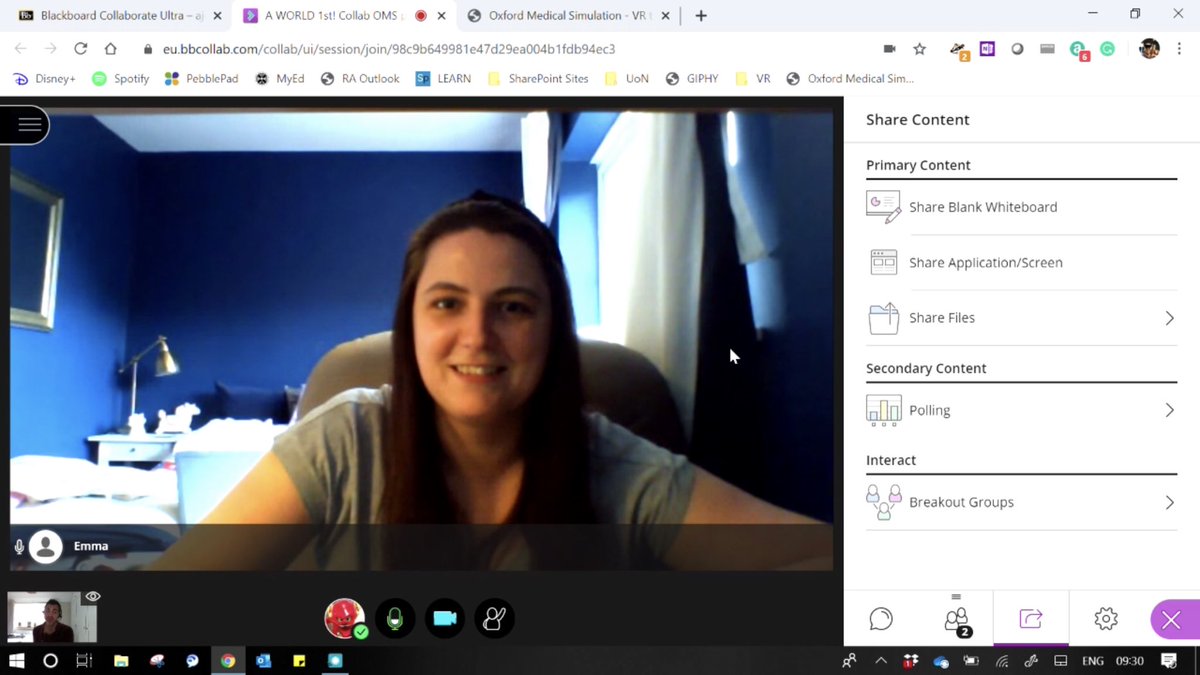Click the Breakout Groups people icon

coord(883,502)
